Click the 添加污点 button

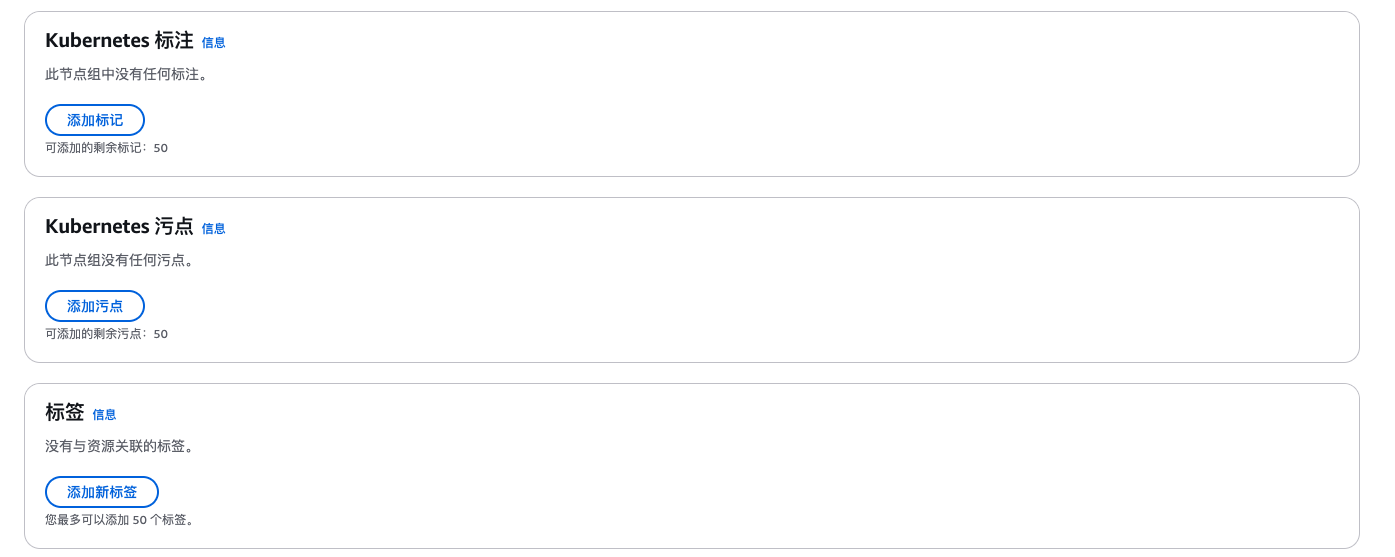pyautogui.click(x=95, y=306)
